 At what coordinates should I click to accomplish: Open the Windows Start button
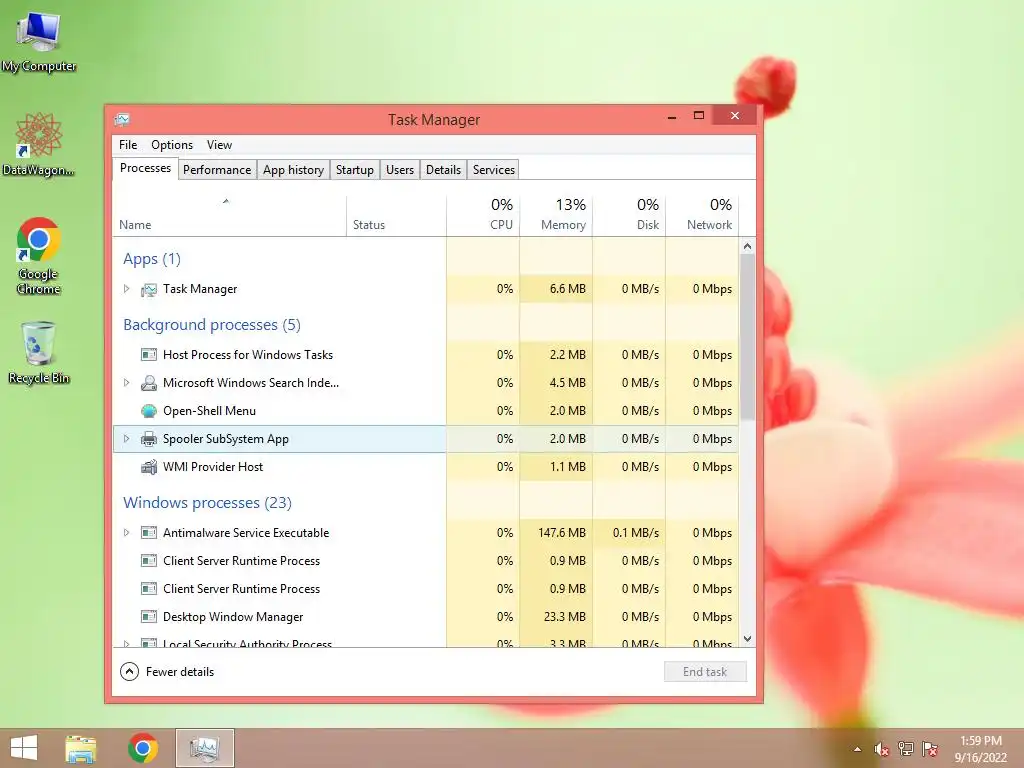pos(24,748)
